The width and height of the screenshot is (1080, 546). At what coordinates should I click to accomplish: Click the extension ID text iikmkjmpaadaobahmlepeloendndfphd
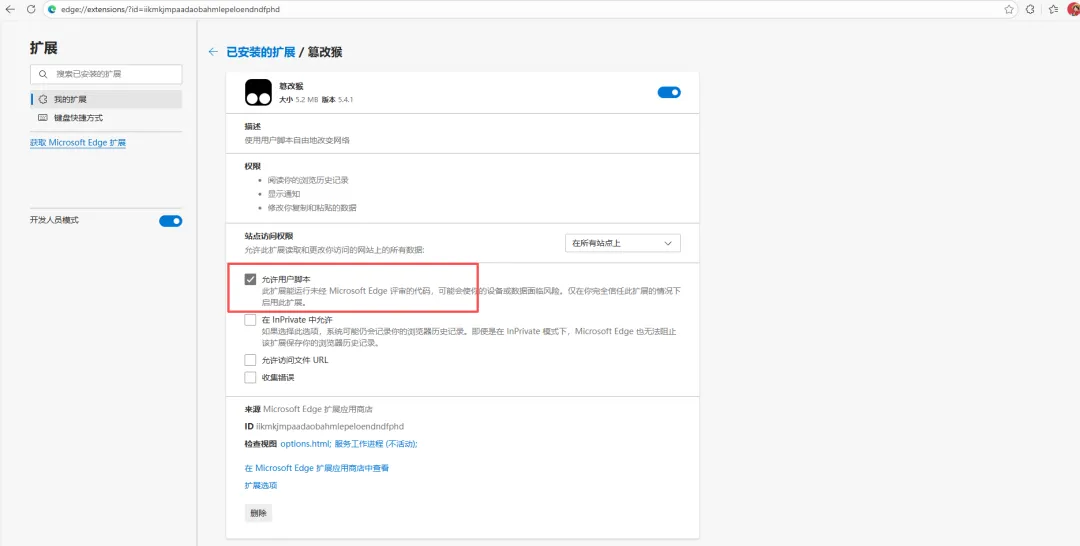[330, 427]
